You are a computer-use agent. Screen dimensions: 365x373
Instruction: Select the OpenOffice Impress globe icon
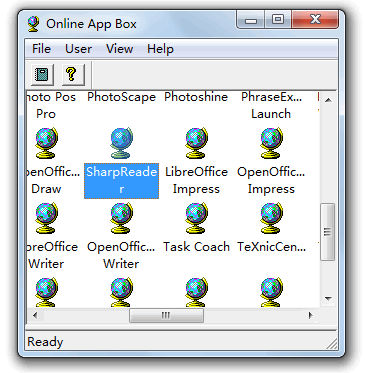click(272, 143)
